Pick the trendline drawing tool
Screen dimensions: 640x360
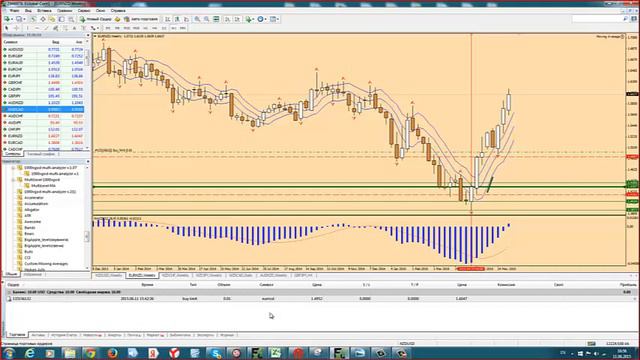pos(46,28)
